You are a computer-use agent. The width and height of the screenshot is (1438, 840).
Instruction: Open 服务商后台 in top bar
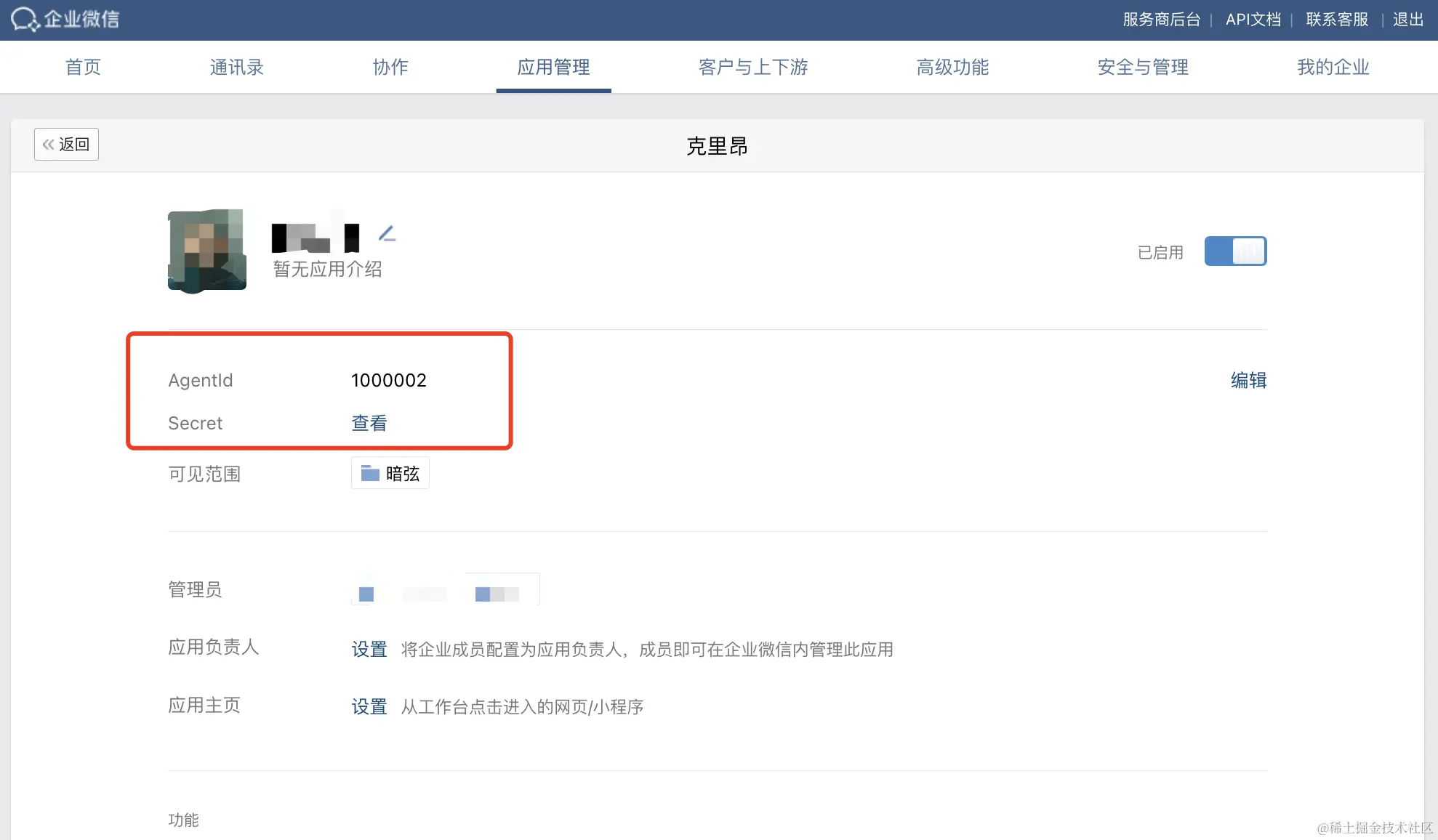(x=1161, y=20)
